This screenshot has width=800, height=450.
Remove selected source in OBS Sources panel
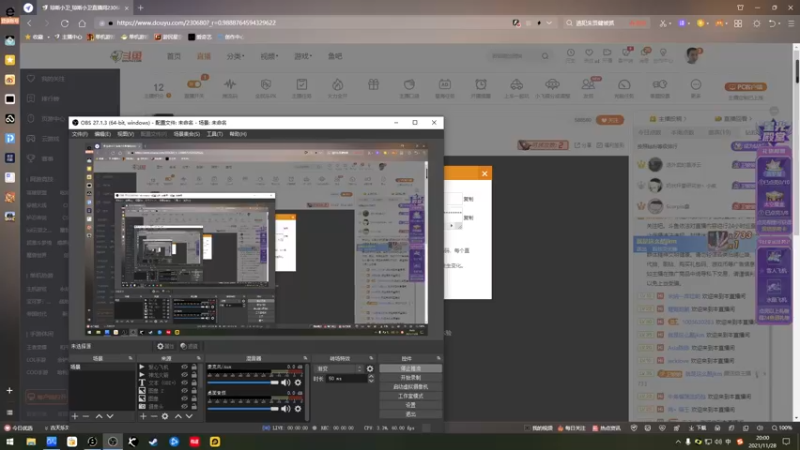pos(154,416)
